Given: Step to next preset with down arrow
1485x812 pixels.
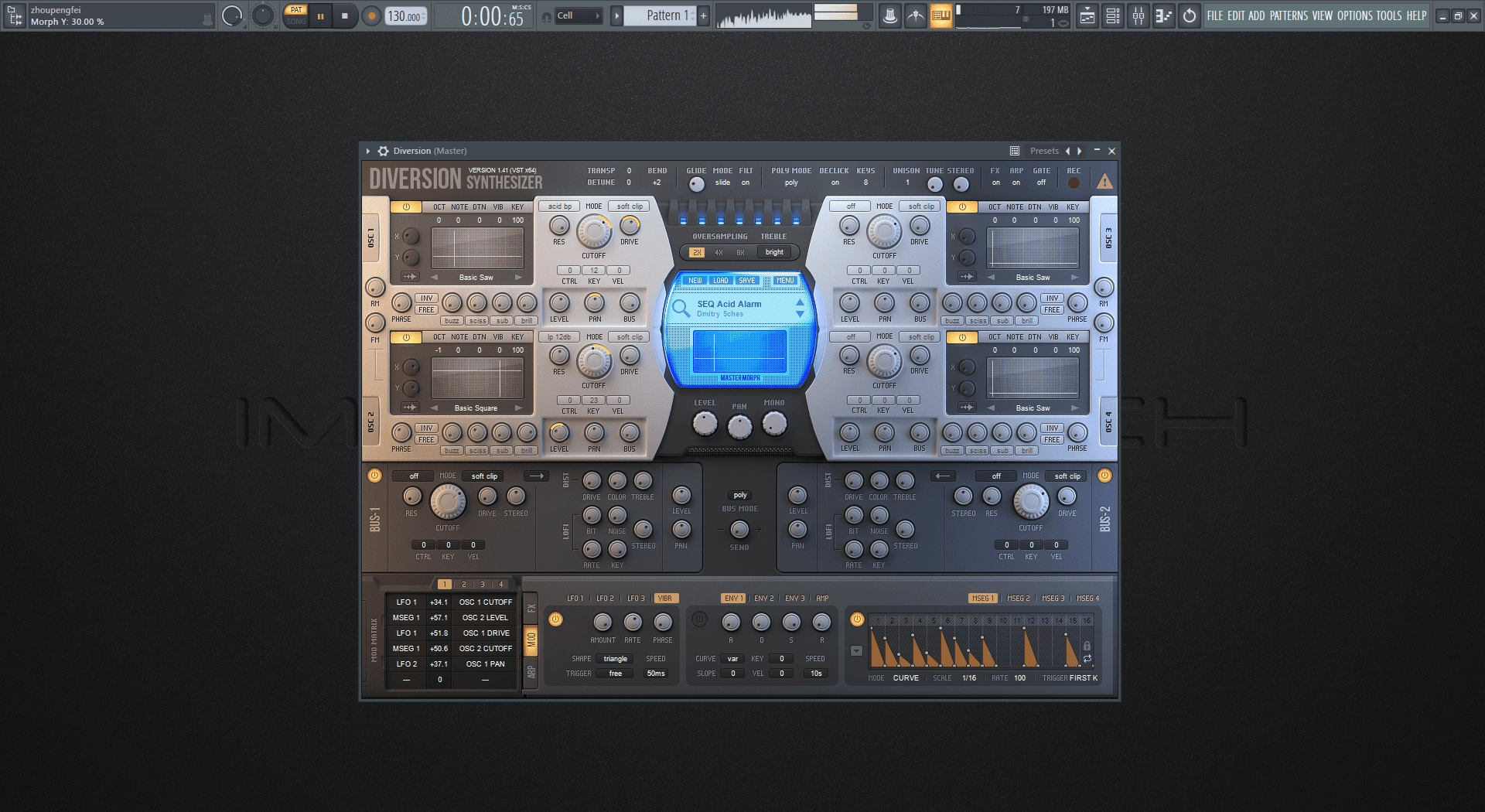Looking at the screenshot, I should [800, 314].
